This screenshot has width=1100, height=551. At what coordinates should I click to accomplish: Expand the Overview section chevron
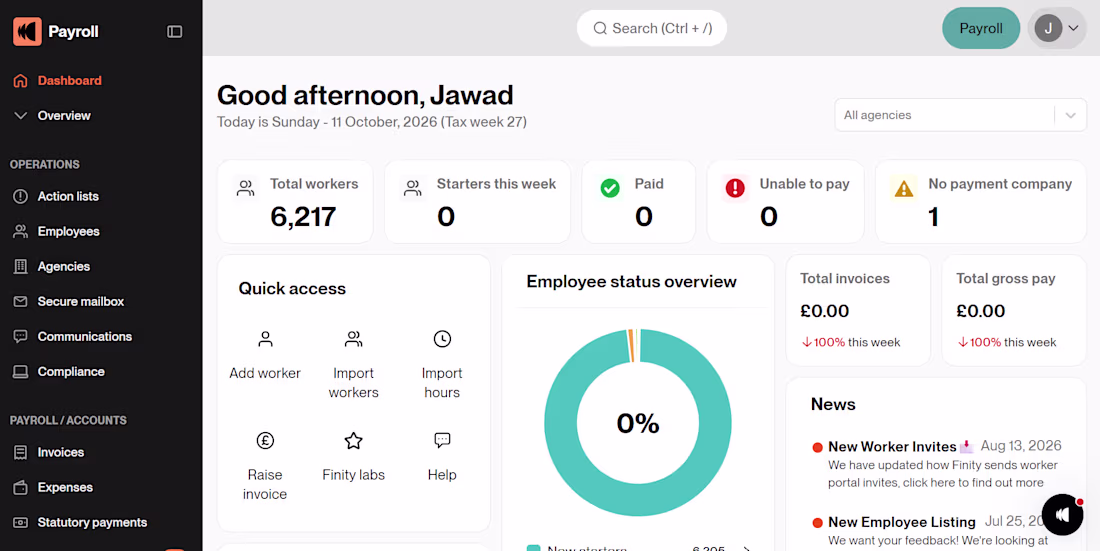click(x=21, y=116)
